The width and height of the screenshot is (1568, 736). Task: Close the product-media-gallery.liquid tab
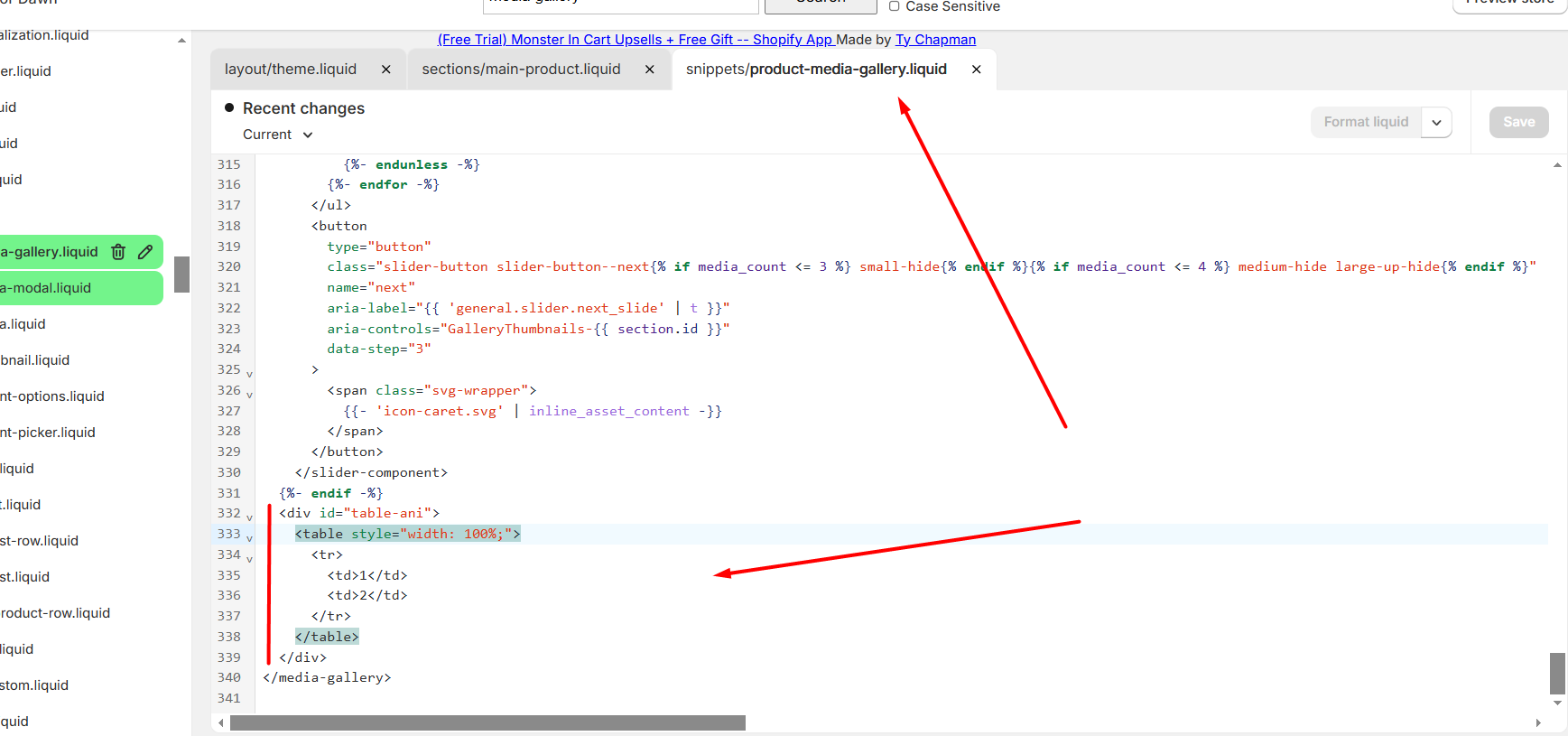pos(977,70)
